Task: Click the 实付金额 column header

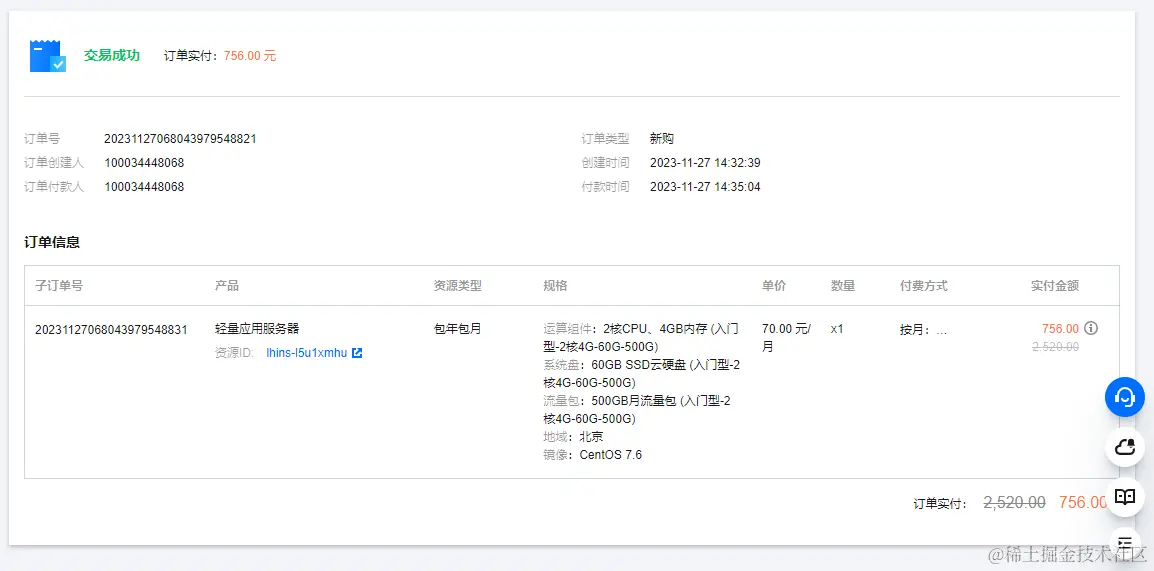Action: [1055, 286]
